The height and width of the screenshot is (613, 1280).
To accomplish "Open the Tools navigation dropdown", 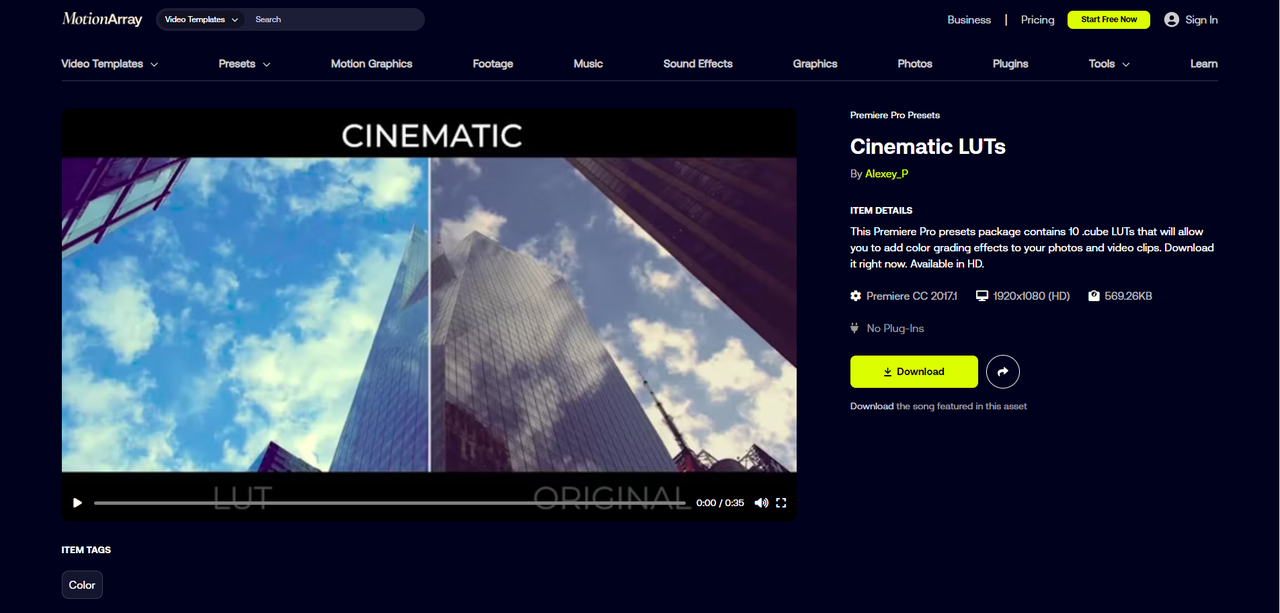I will [x=1109, y=64].
